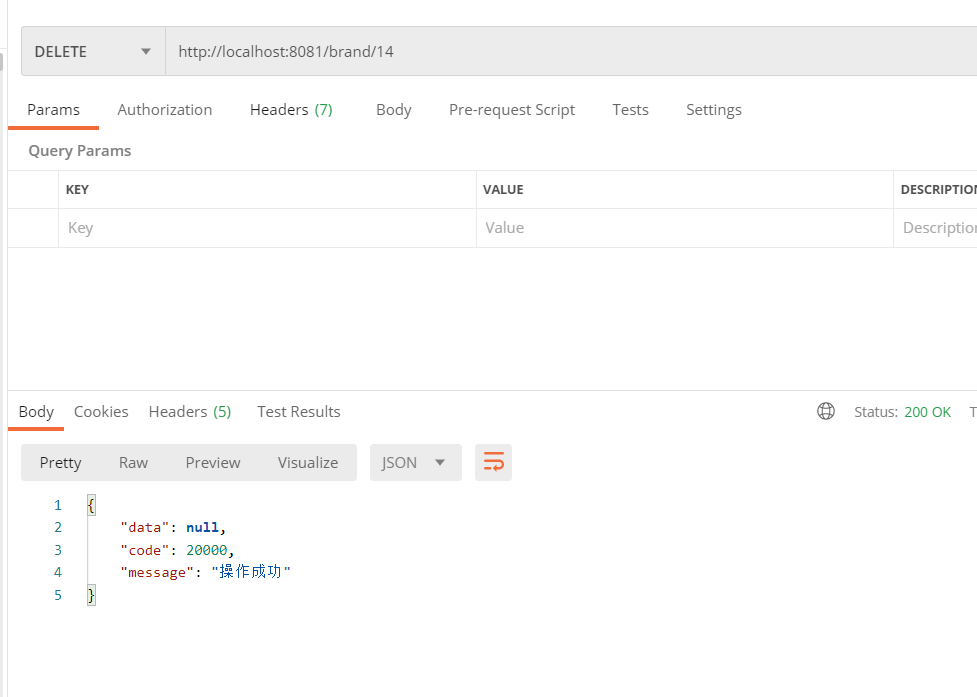
Task: Open the request Headers (7) tab
Action: 291,110
